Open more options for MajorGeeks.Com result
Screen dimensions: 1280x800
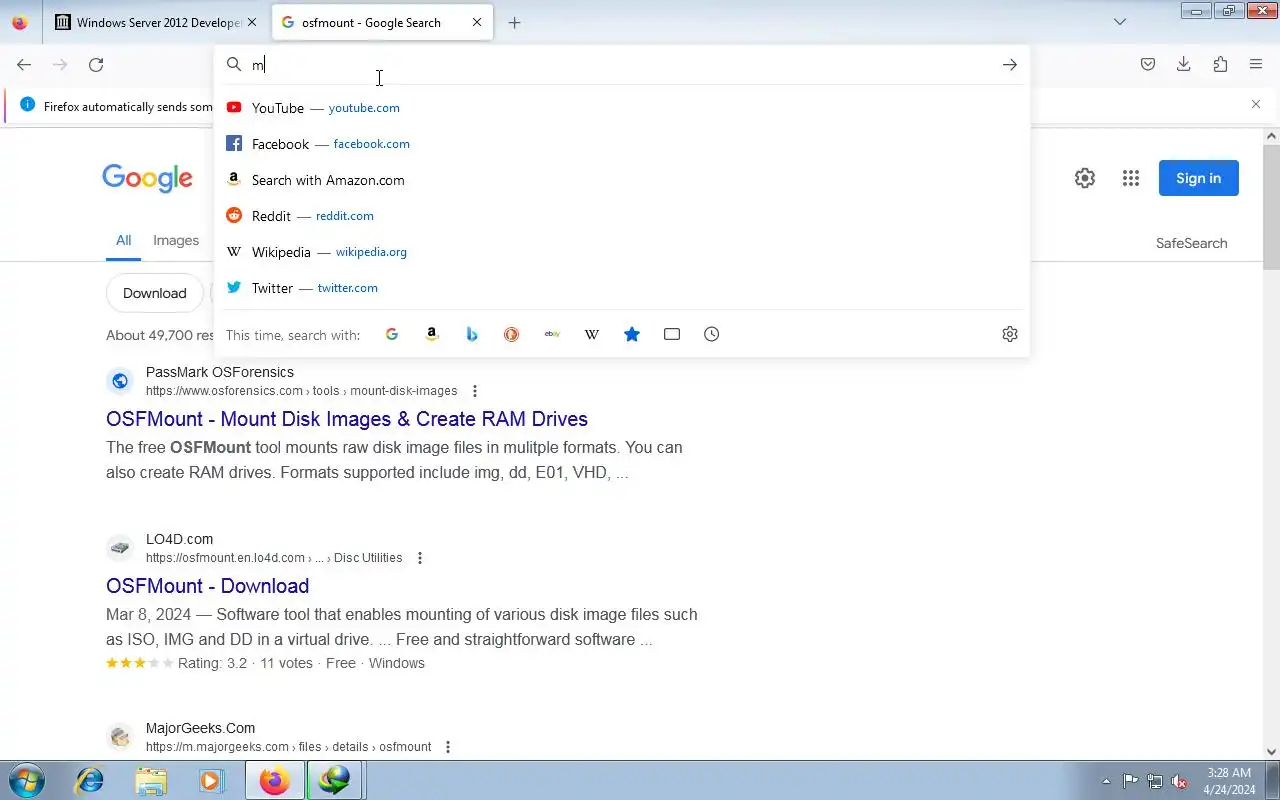point(448,747)
